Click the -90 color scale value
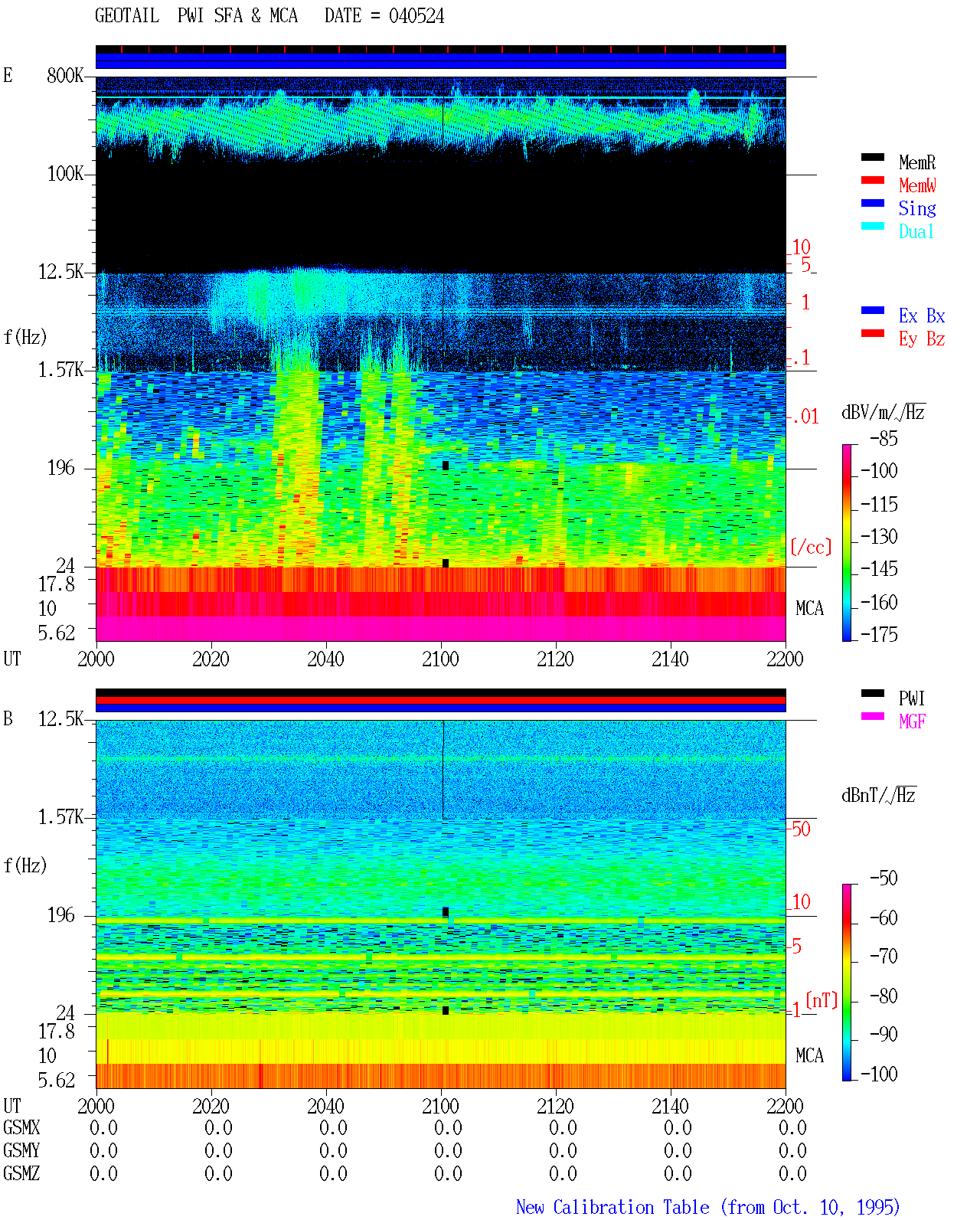Screen dimensions: 980x1220 tap(884, 1034)
